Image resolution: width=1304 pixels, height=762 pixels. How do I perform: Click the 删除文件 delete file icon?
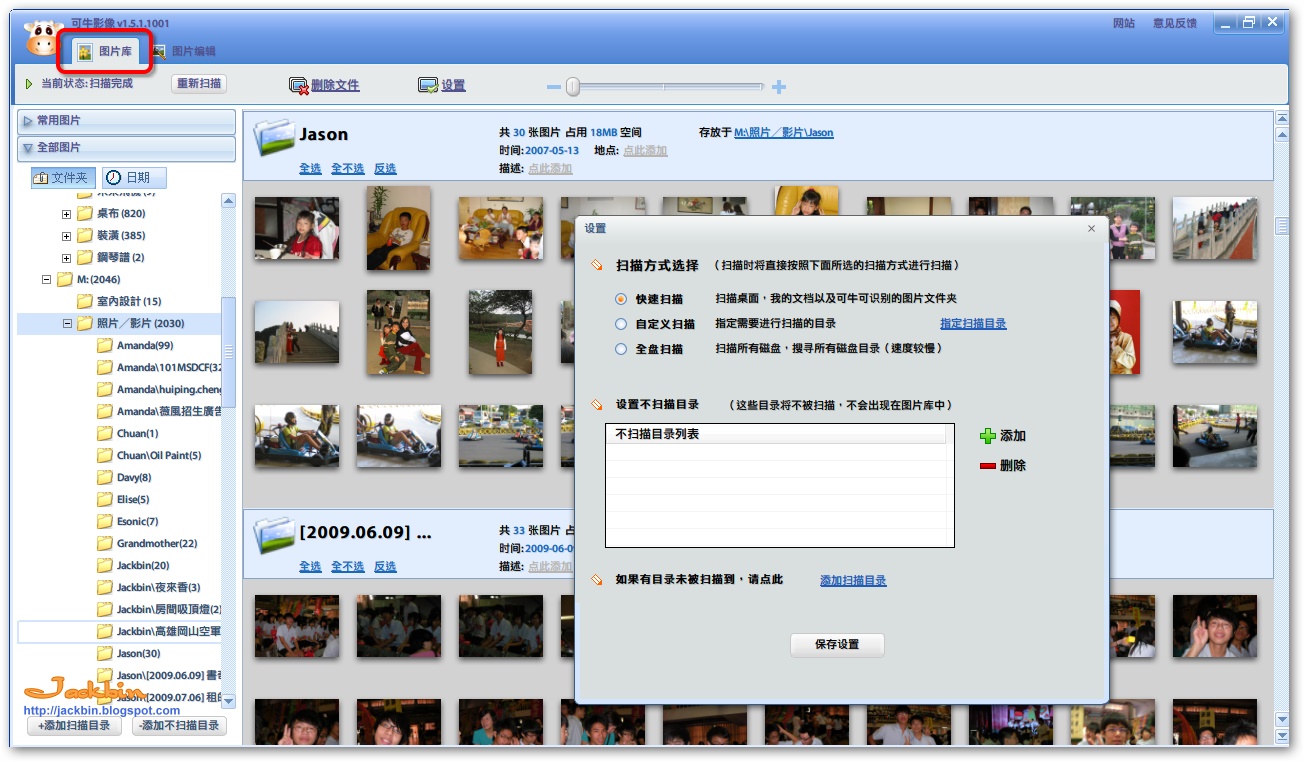pyautogui.click(x=298, y=86)
